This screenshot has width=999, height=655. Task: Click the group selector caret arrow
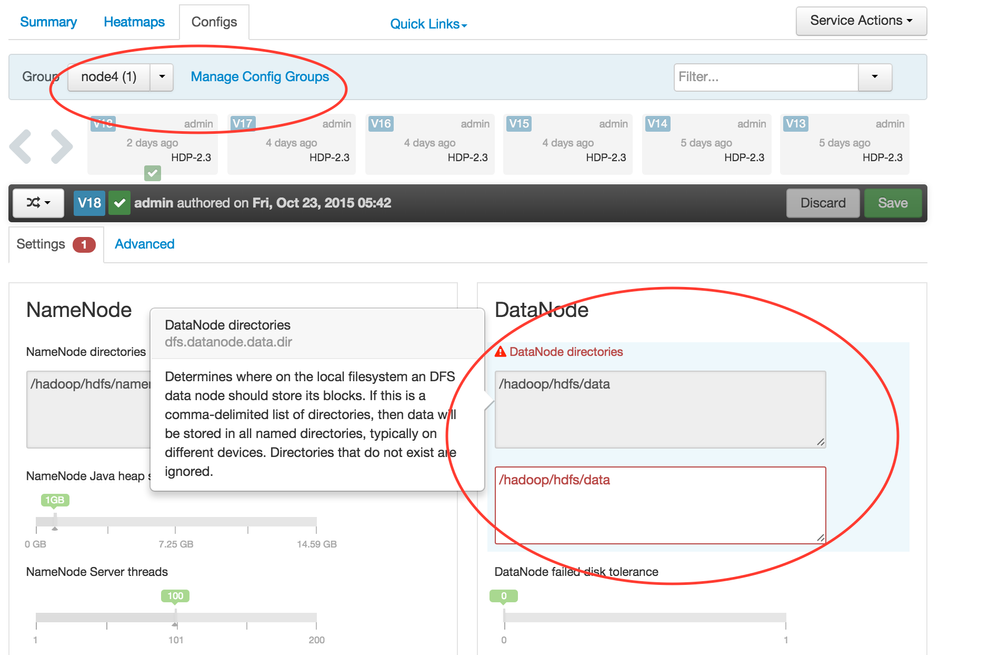(162, 76)
